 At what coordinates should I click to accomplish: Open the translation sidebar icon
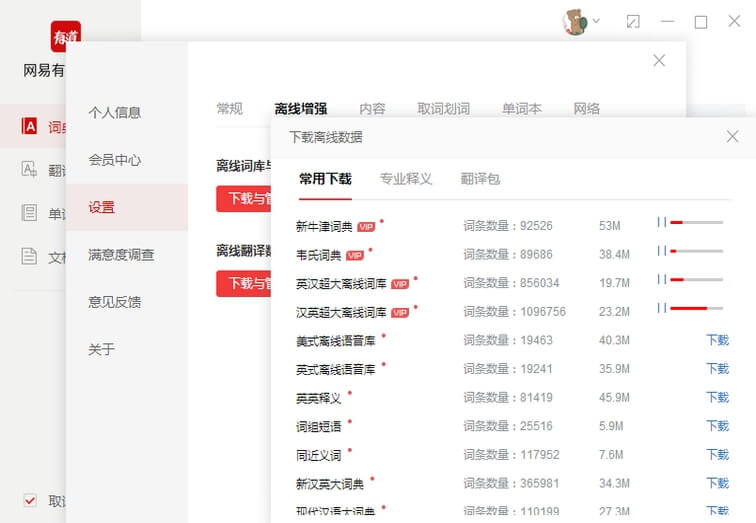click(x=30, y=169)
